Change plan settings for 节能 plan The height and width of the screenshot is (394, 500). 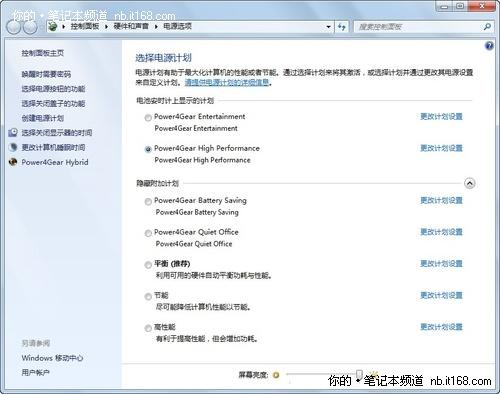click(x=441, y=295)
